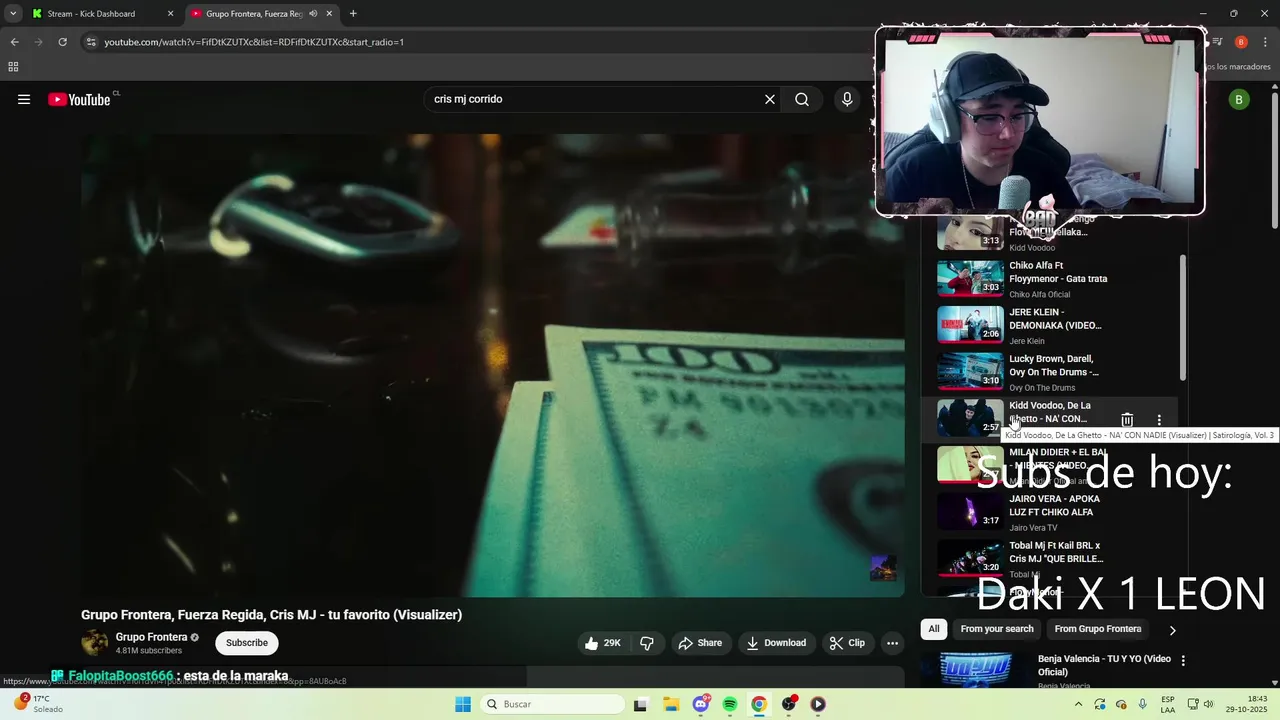Clear the YouTube search text
Viewport: 1280px width, 720px height.
coord(770,99)
